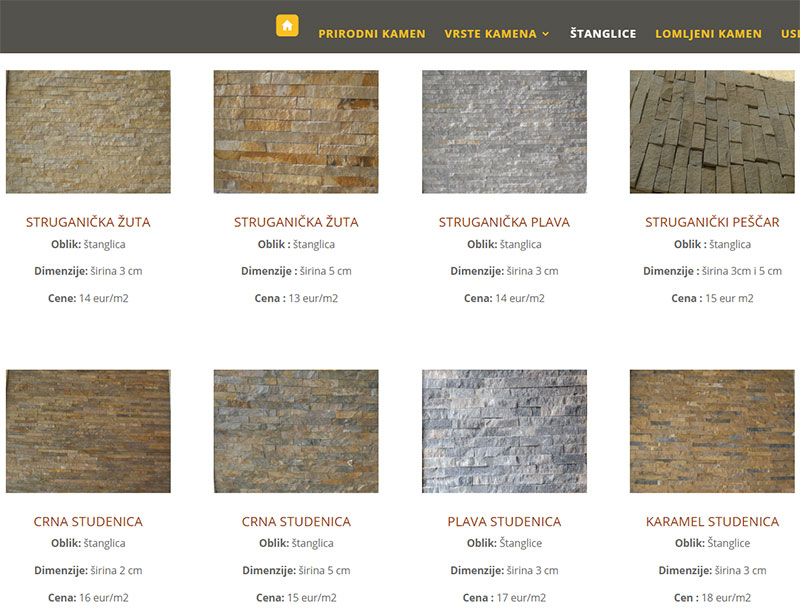Click the '17 eur/m2' price of Plava Studenica
The image size is (800, 608).
tap(521, 597)
